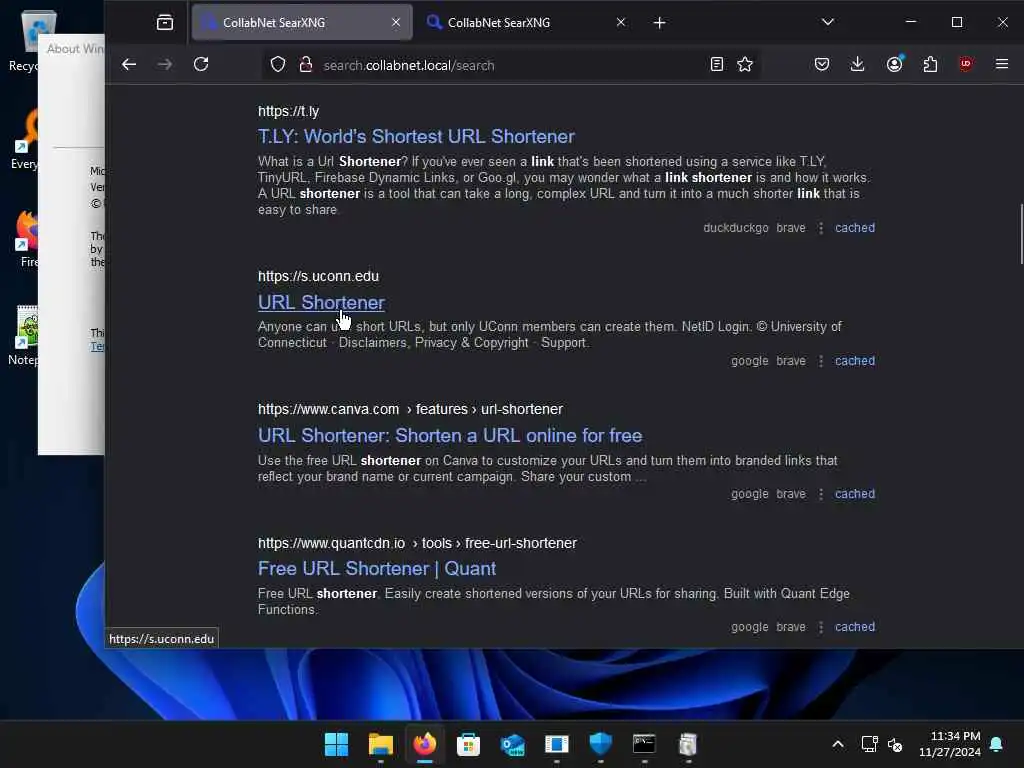Save page to Pocket icon
The width and height of the screenshot is (1024, 768).
(x=822, y=64)
